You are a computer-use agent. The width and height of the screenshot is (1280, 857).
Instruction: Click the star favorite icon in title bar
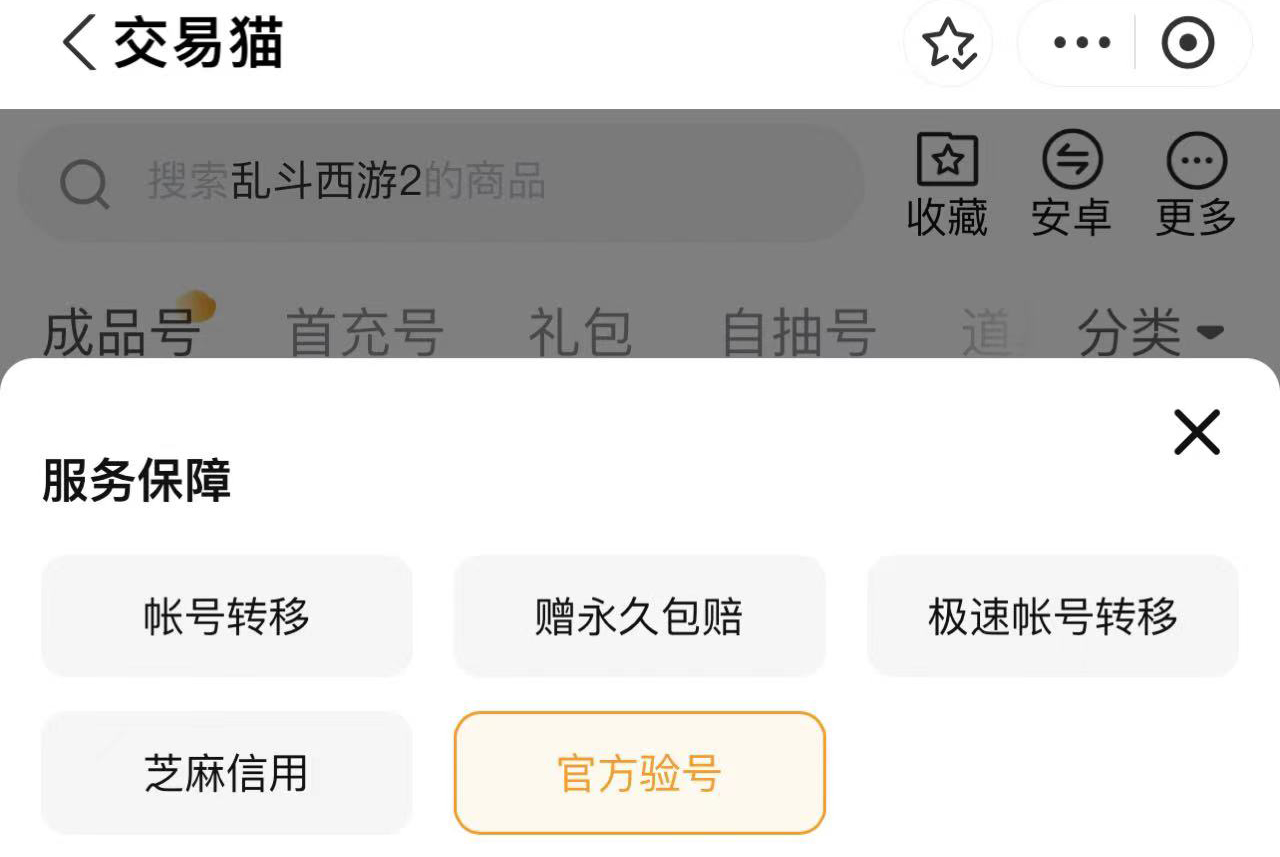pos(948,45)
